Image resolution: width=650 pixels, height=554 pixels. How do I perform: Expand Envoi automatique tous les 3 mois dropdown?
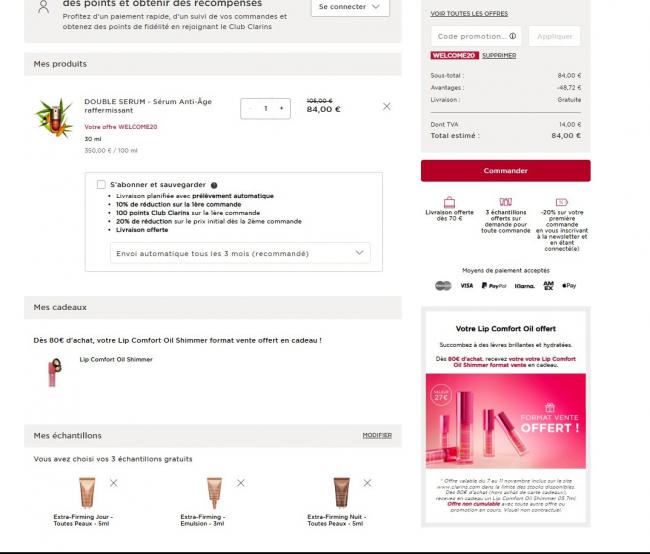pyautogui.click(x=240, y=253)
